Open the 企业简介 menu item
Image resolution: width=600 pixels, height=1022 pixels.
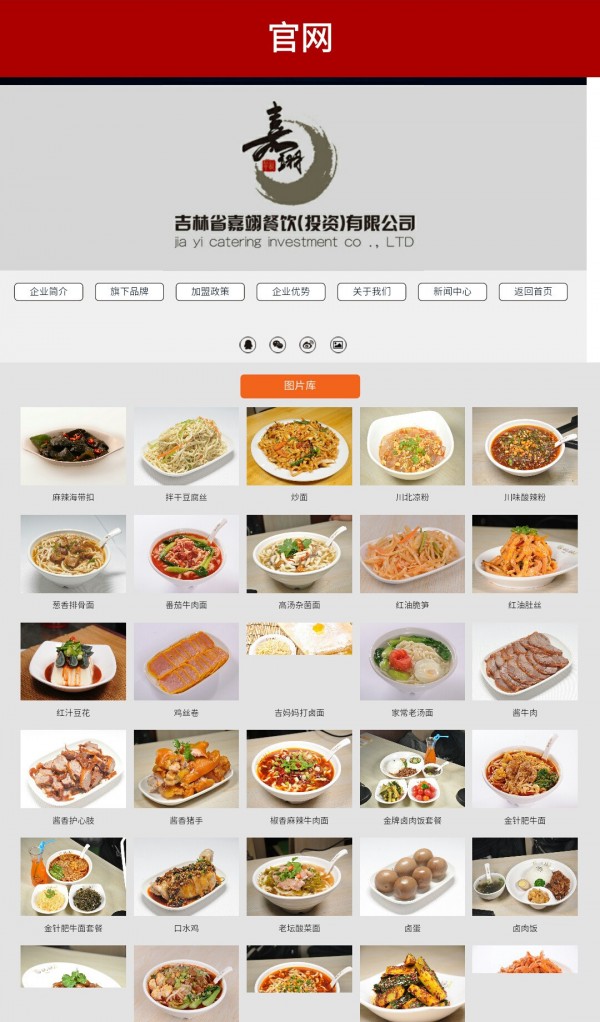(49, 291)
